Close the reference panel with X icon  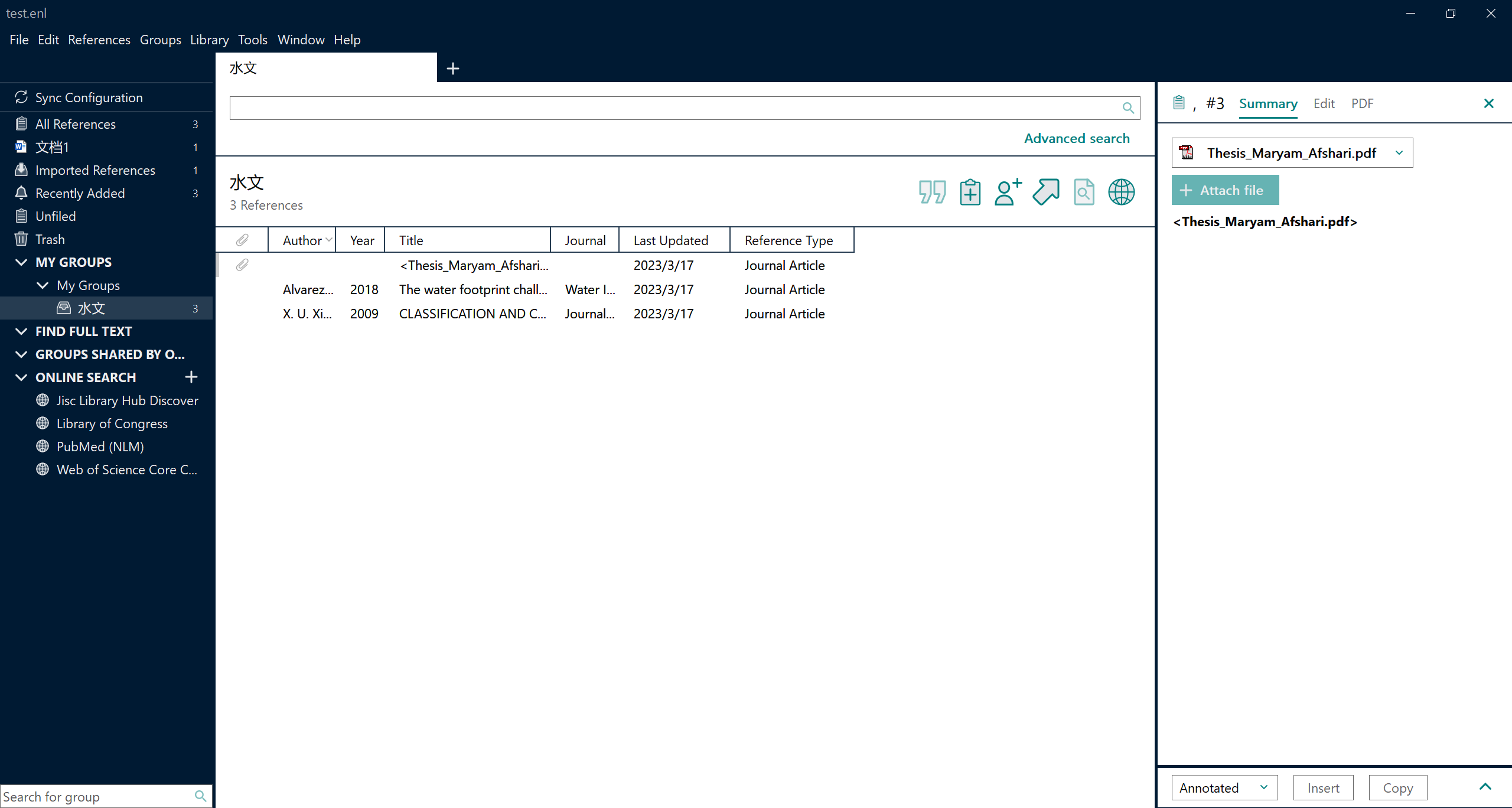(1488, 103)
